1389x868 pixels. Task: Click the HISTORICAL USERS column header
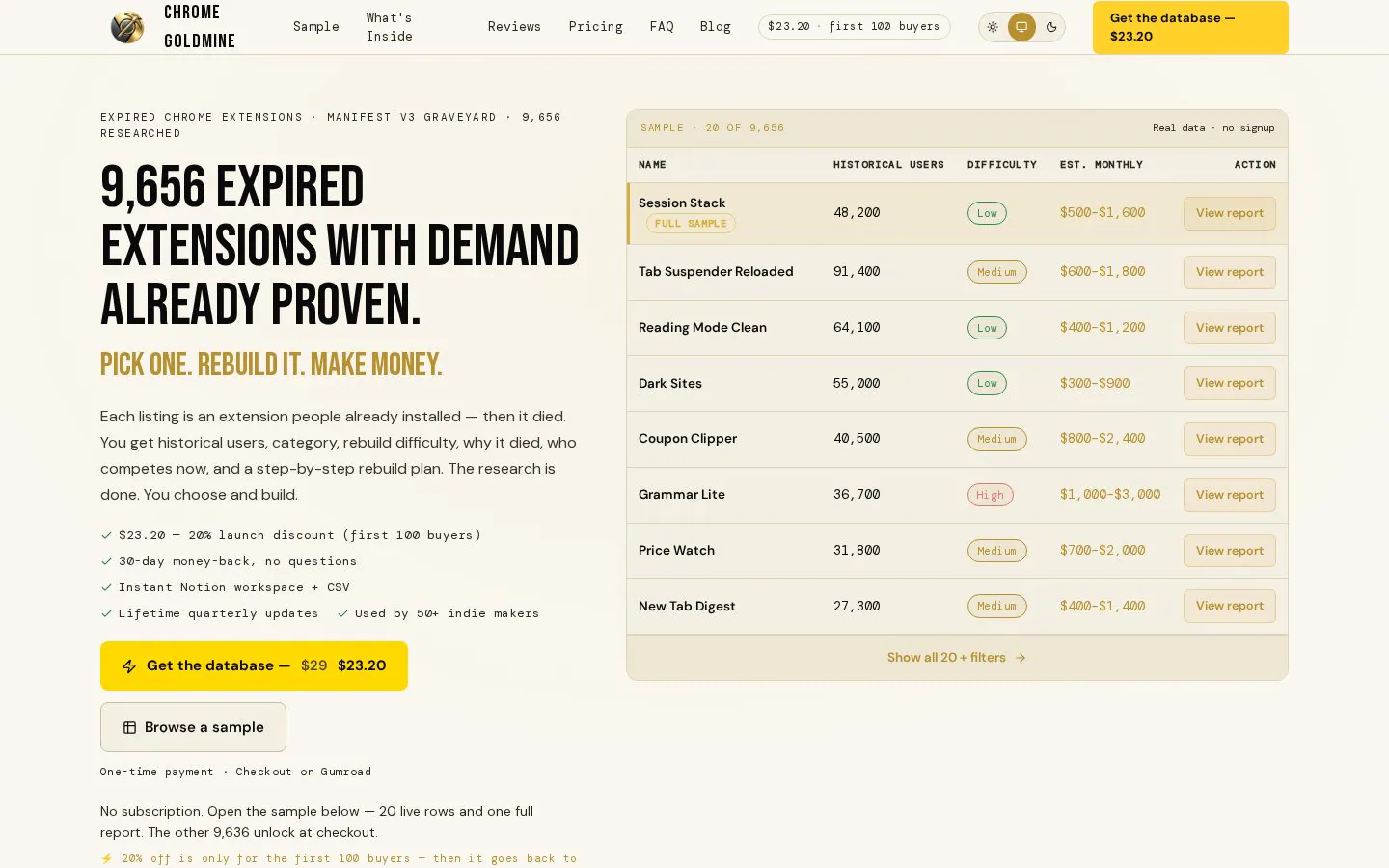click(x=888, y=165)
